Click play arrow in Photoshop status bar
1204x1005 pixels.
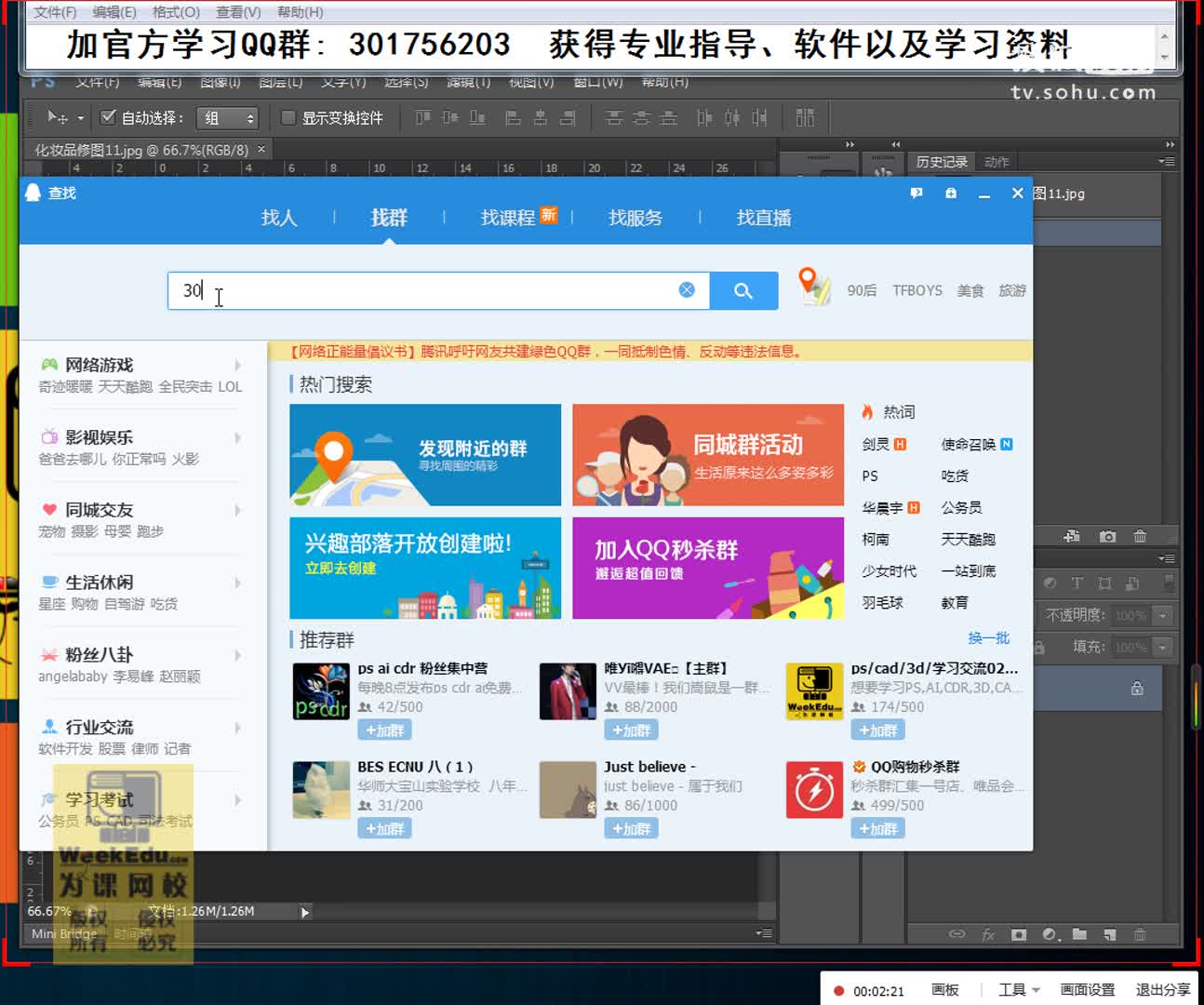click(x=304, y=912)
